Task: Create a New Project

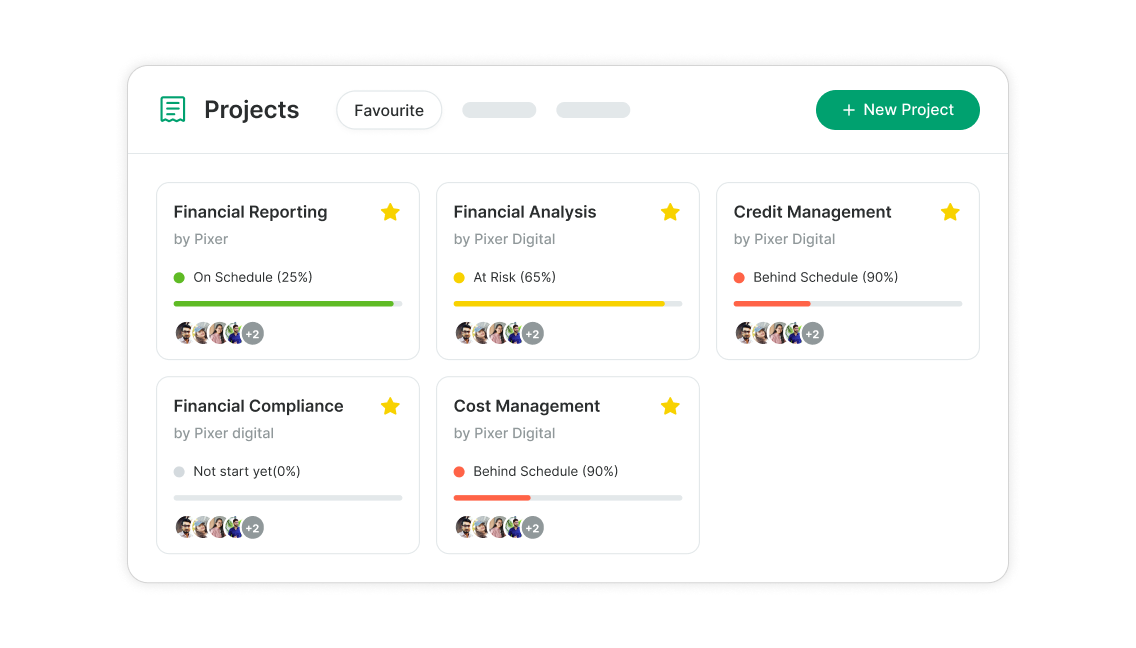Action: click(898, 110)
